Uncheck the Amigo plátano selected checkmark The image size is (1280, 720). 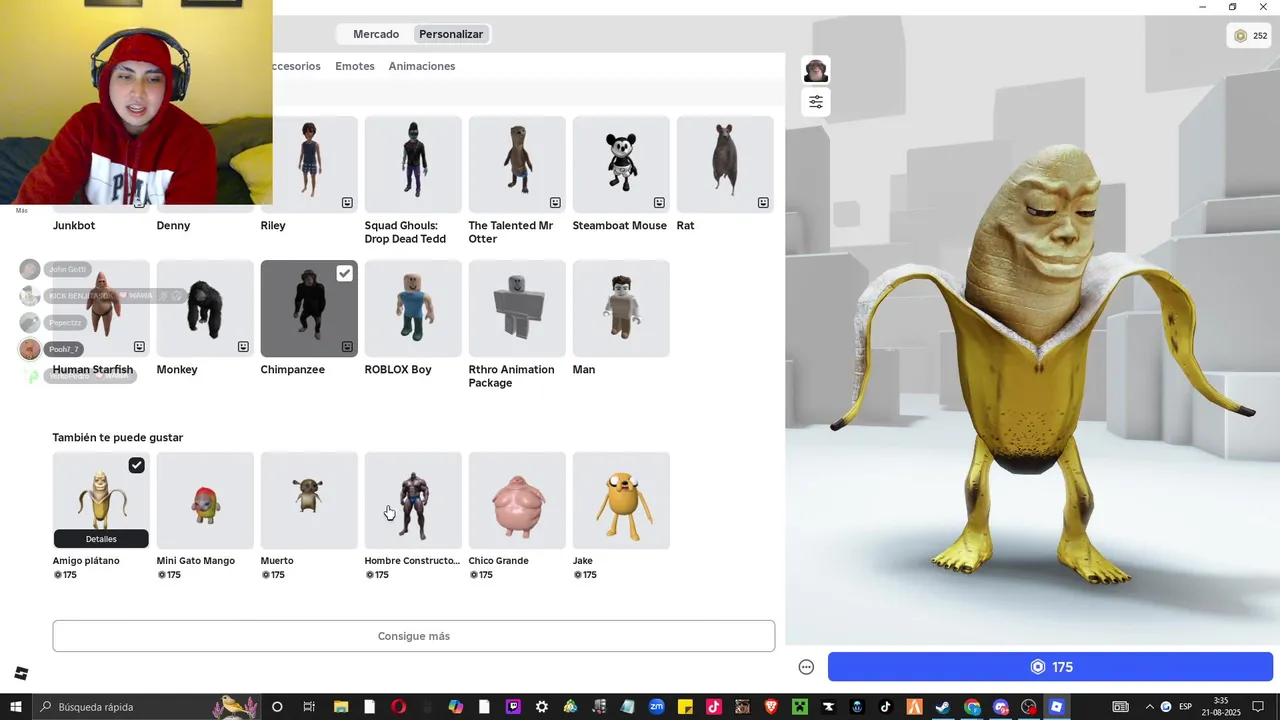(x=136, y=465)
